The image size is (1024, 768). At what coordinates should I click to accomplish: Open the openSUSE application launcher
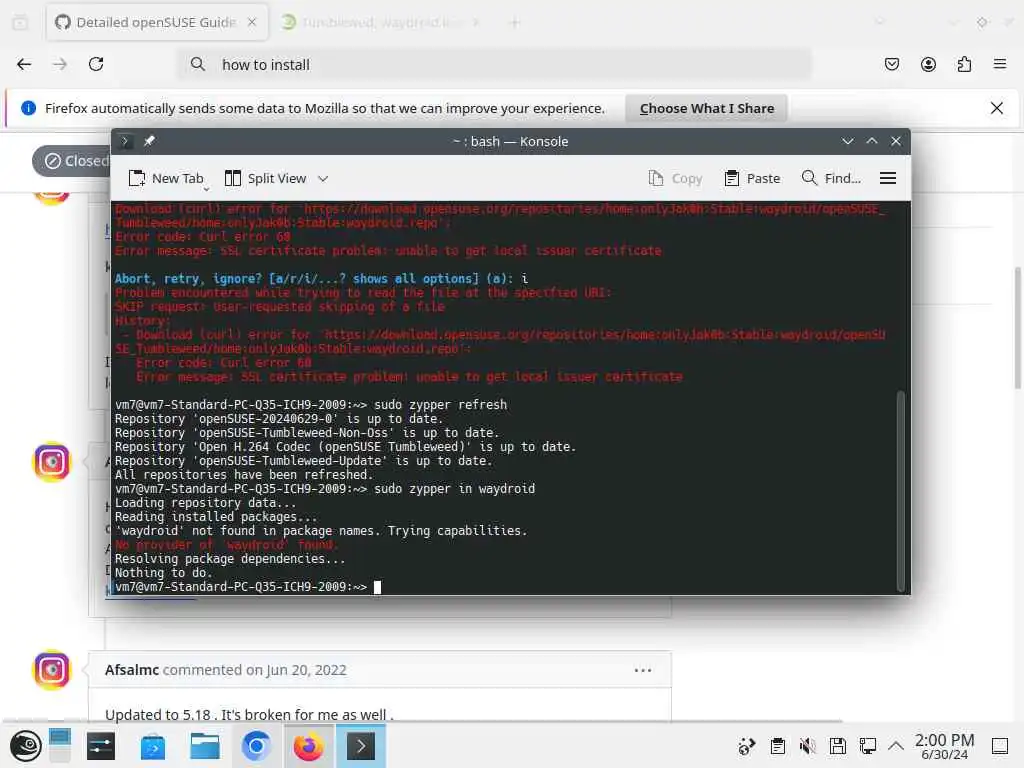[26, 746]
